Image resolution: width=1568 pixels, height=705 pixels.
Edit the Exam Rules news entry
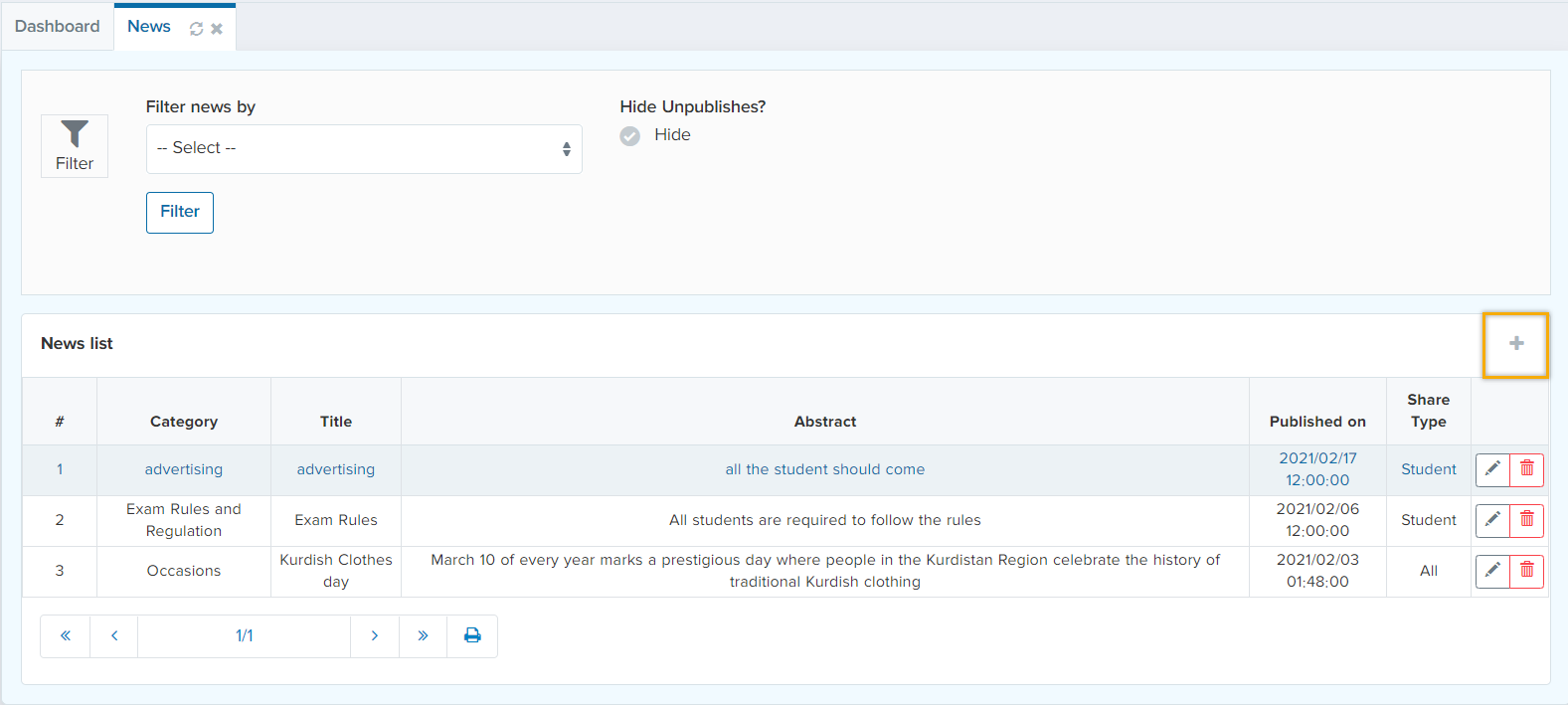pos(1492,520)
